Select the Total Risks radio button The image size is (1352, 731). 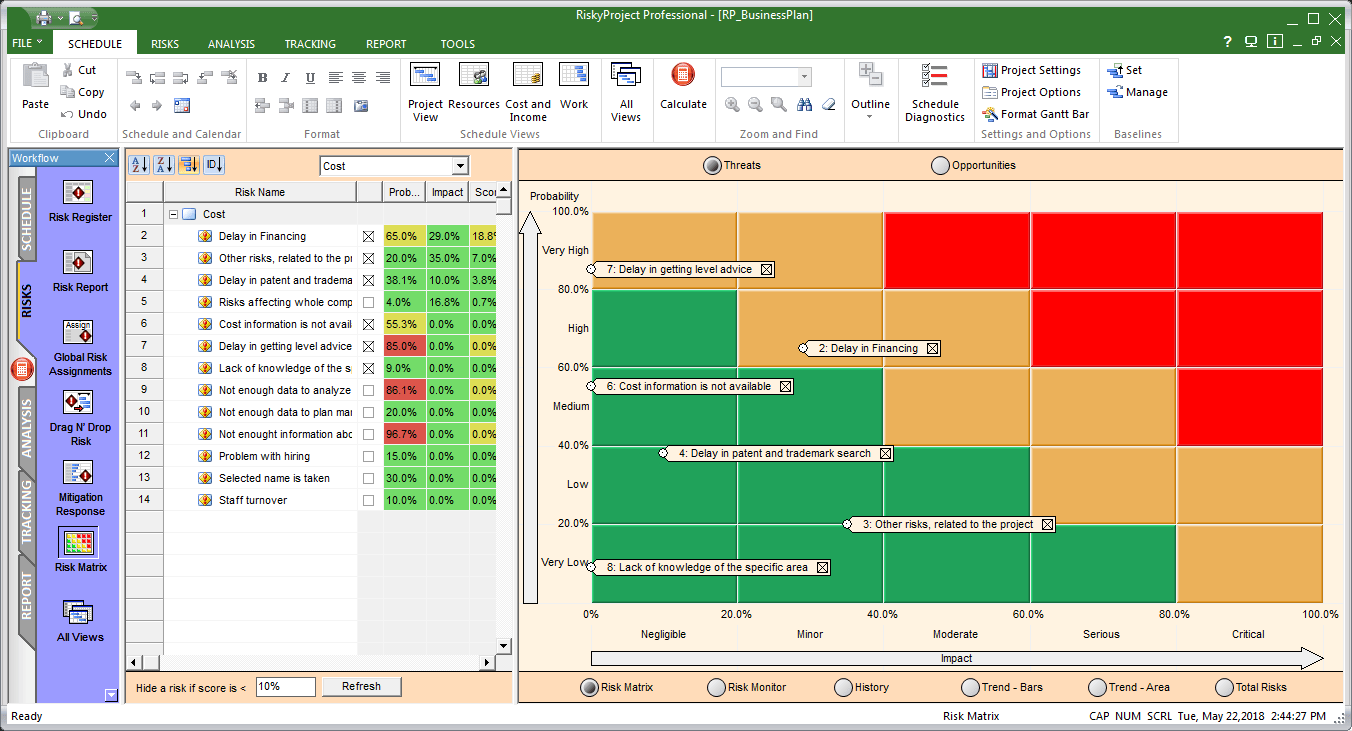pyautogui.click(x=1224, y=688)
